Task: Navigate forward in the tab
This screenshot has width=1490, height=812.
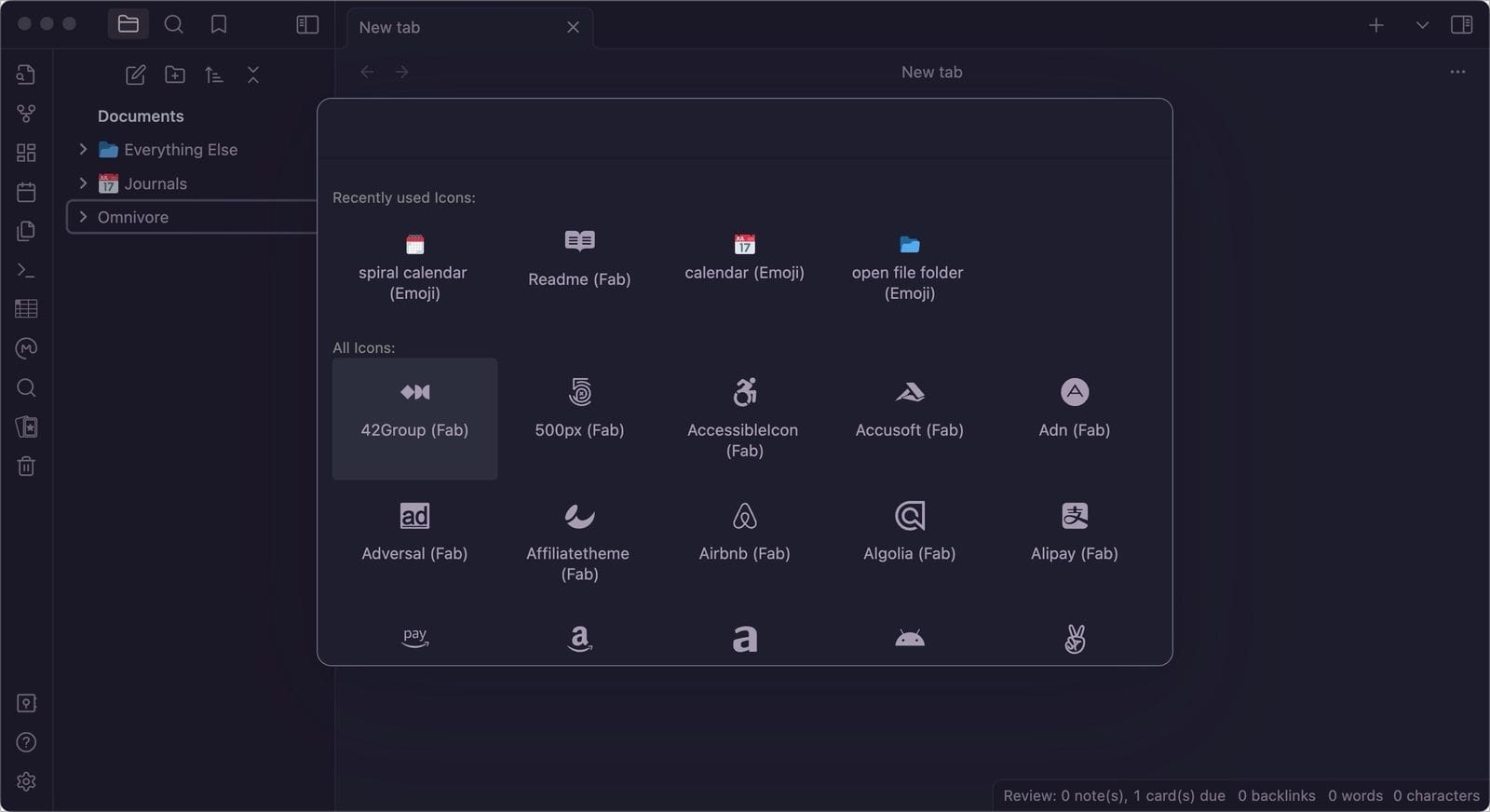Action: 401,72
